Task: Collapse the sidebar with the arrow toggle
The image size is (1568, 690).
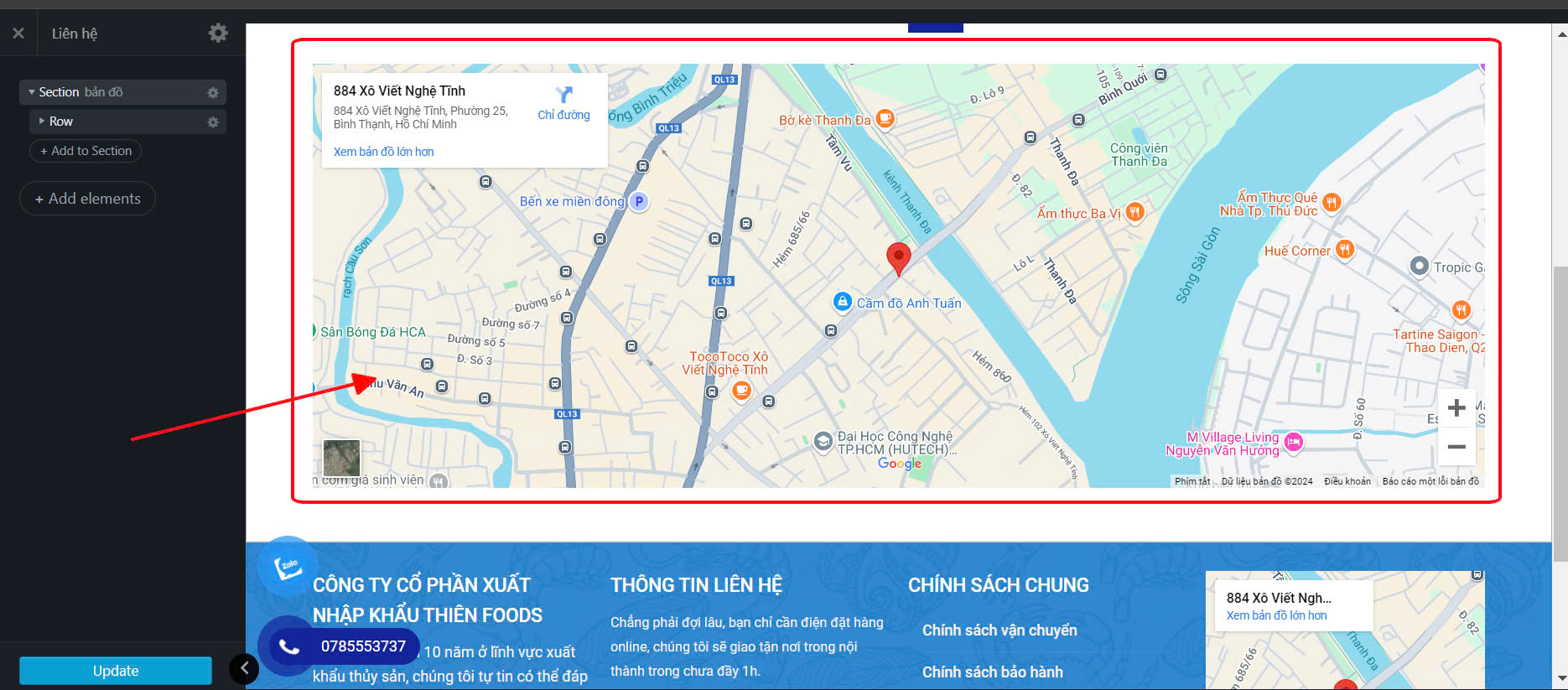Action: [244, 668]
